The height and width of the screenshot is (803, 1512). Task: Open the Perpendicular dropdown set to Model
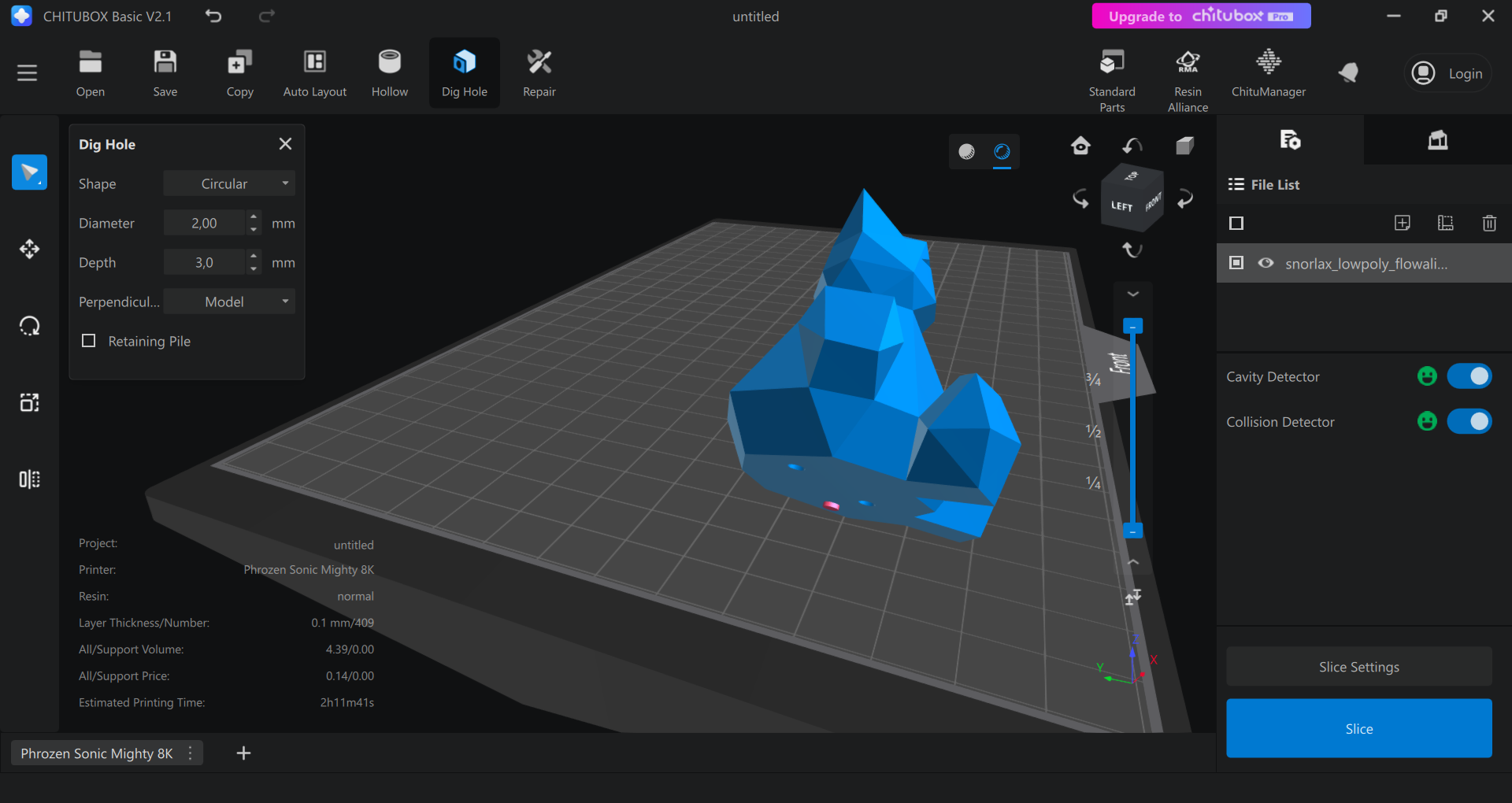pyautogui.click(x=229, y=302)
